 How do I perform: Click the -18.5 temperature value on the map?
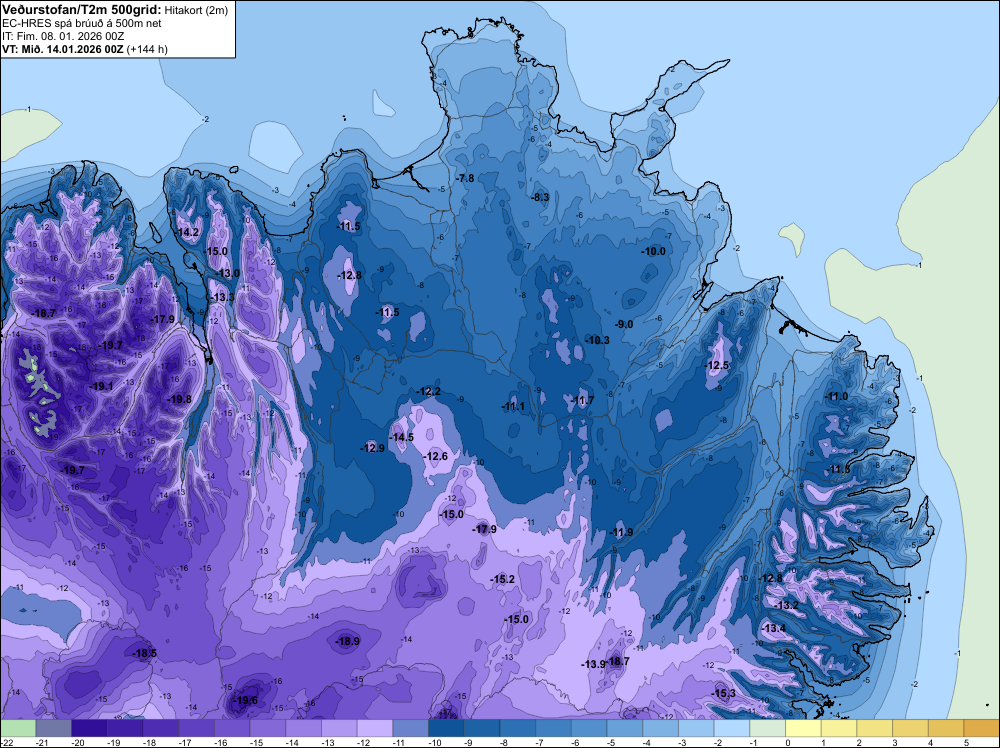144,653
